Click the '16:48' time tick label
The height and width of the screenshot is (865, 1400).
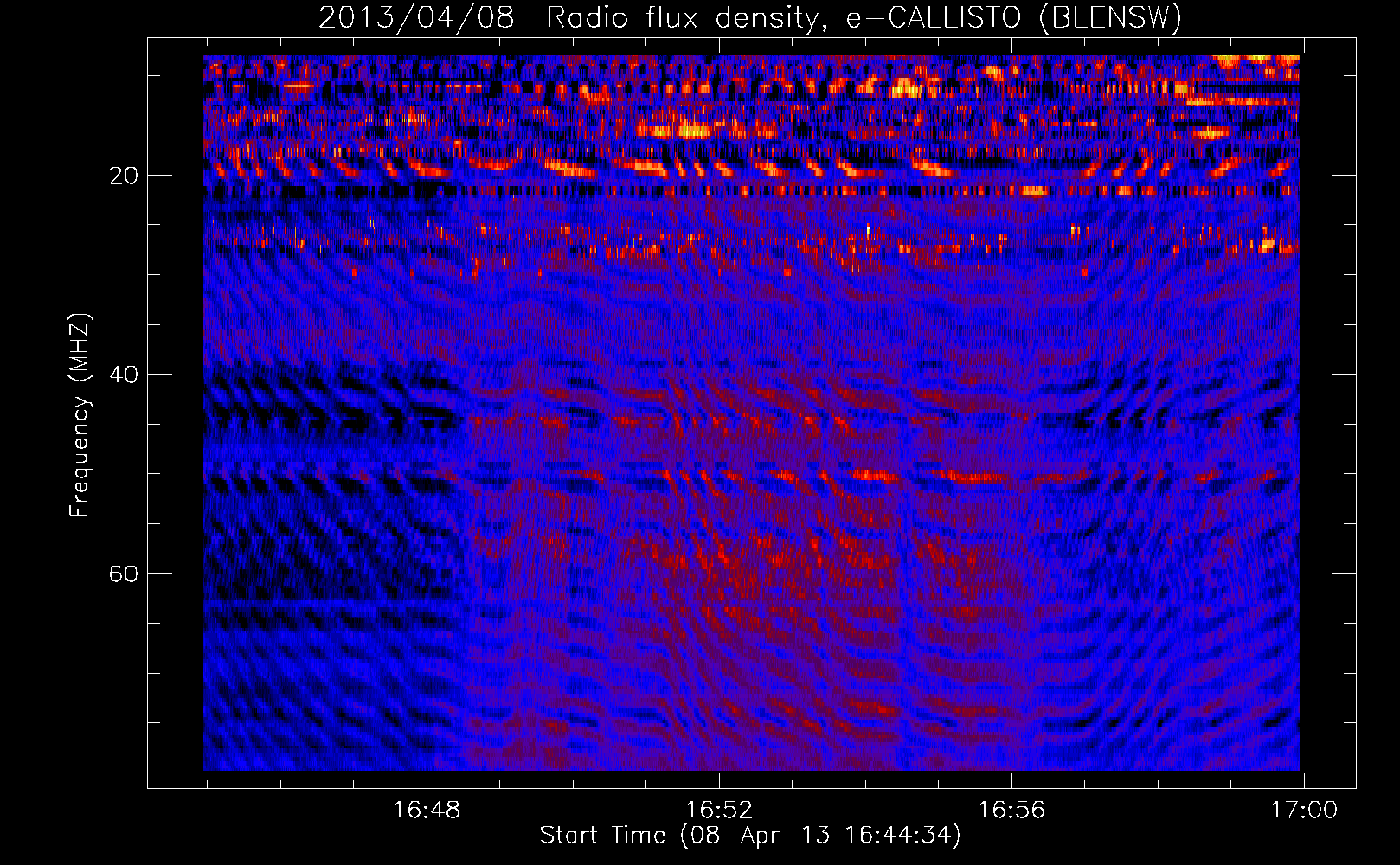click(427, 811)
